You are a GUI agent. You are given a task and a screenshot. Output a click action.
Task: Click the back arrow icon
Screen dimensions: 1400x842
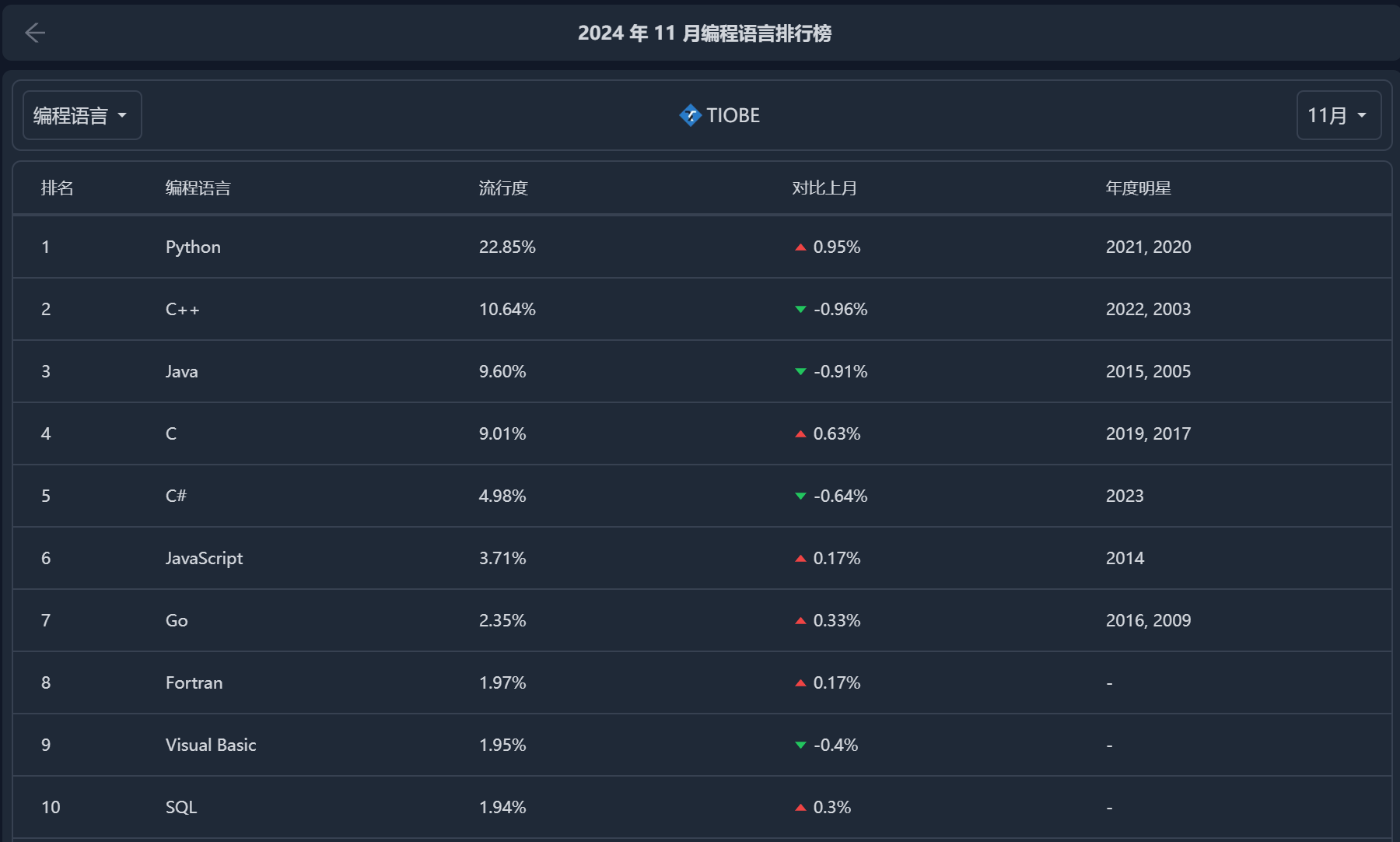point(35,33)
